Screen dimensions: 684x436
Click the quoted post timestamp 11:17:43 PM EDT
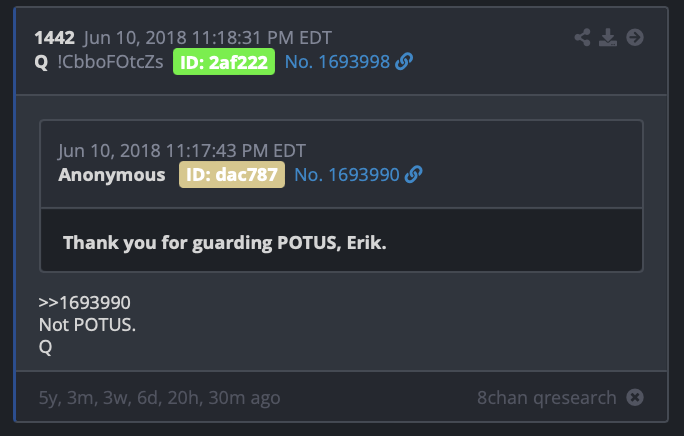coord(236,151)
